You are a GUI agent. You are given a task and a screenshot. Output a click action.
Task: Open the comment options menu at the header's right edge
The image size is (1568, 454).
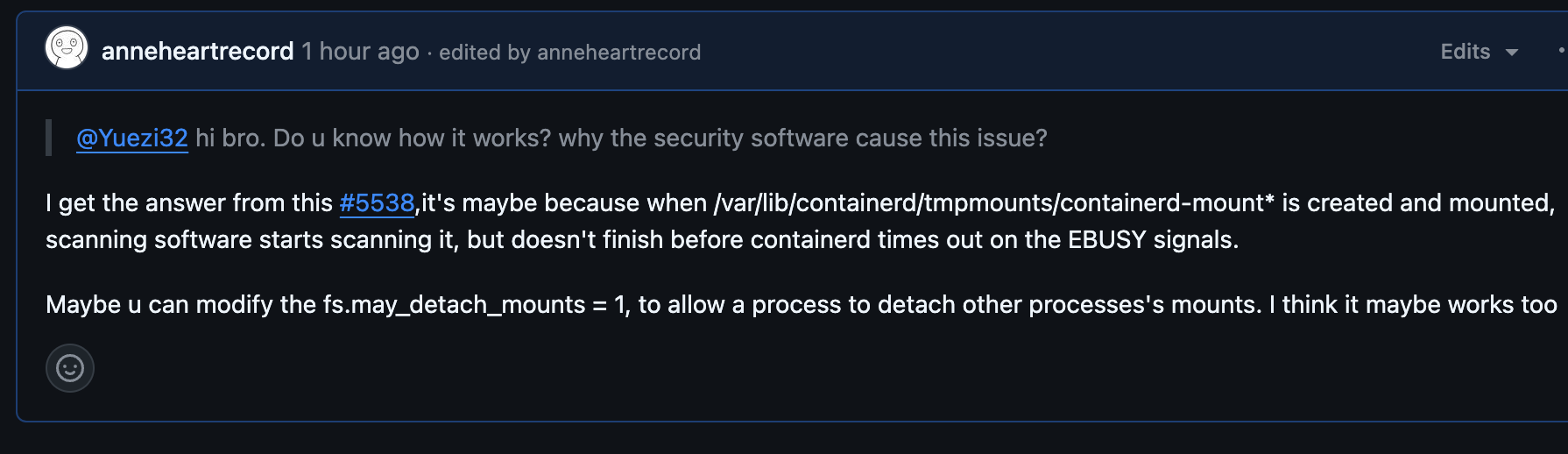pyautogui.click(x=1561, y=52)
